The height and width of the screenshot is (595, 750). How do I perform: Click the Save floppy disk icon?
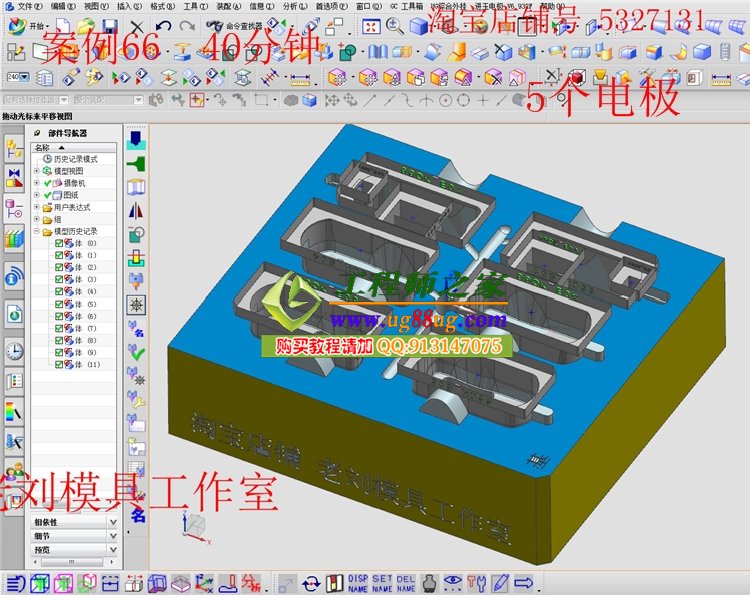click(x=109, y=26)
